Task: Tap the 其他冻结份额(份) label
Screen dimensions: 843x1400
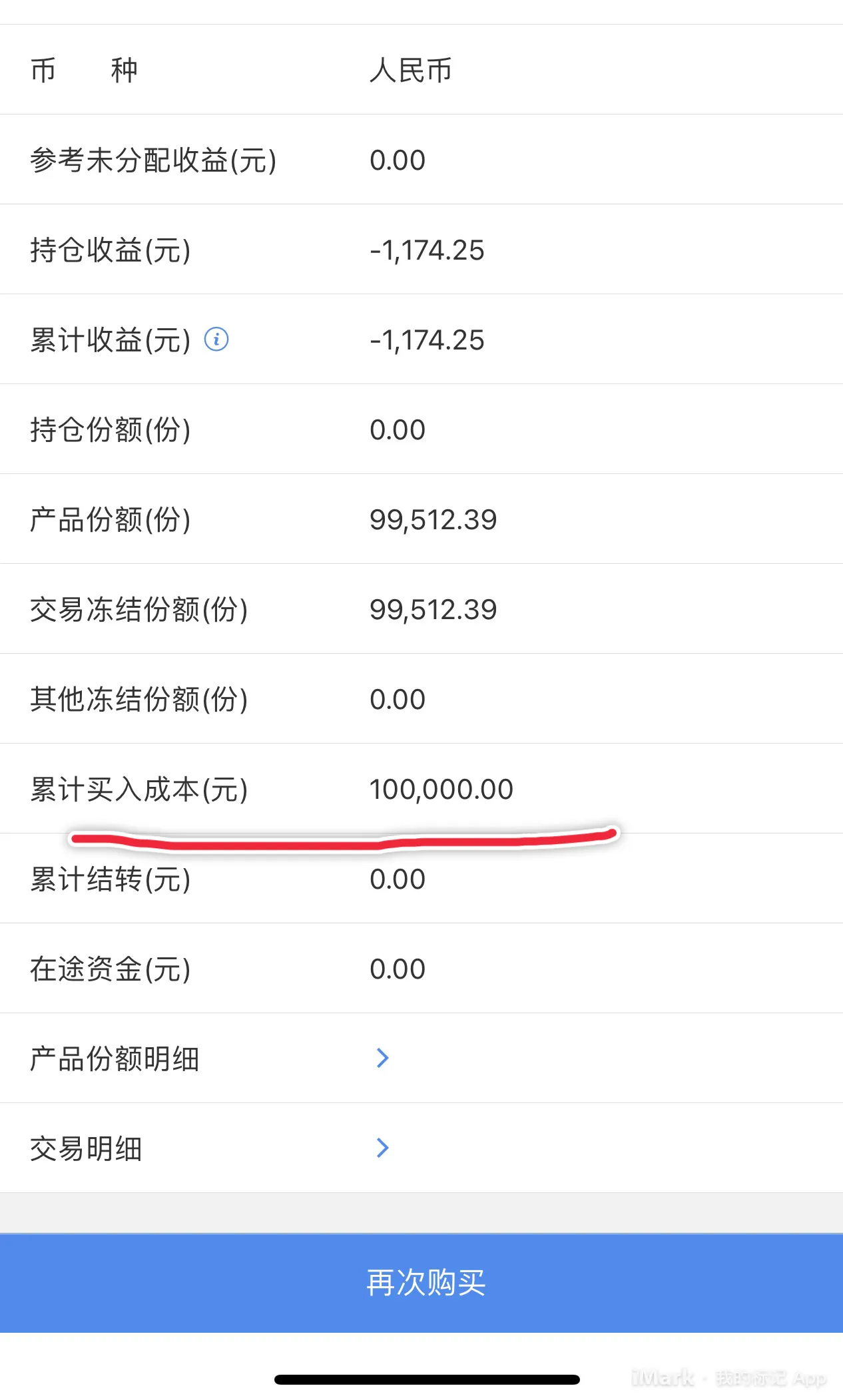Action: (x=139, y=700)
